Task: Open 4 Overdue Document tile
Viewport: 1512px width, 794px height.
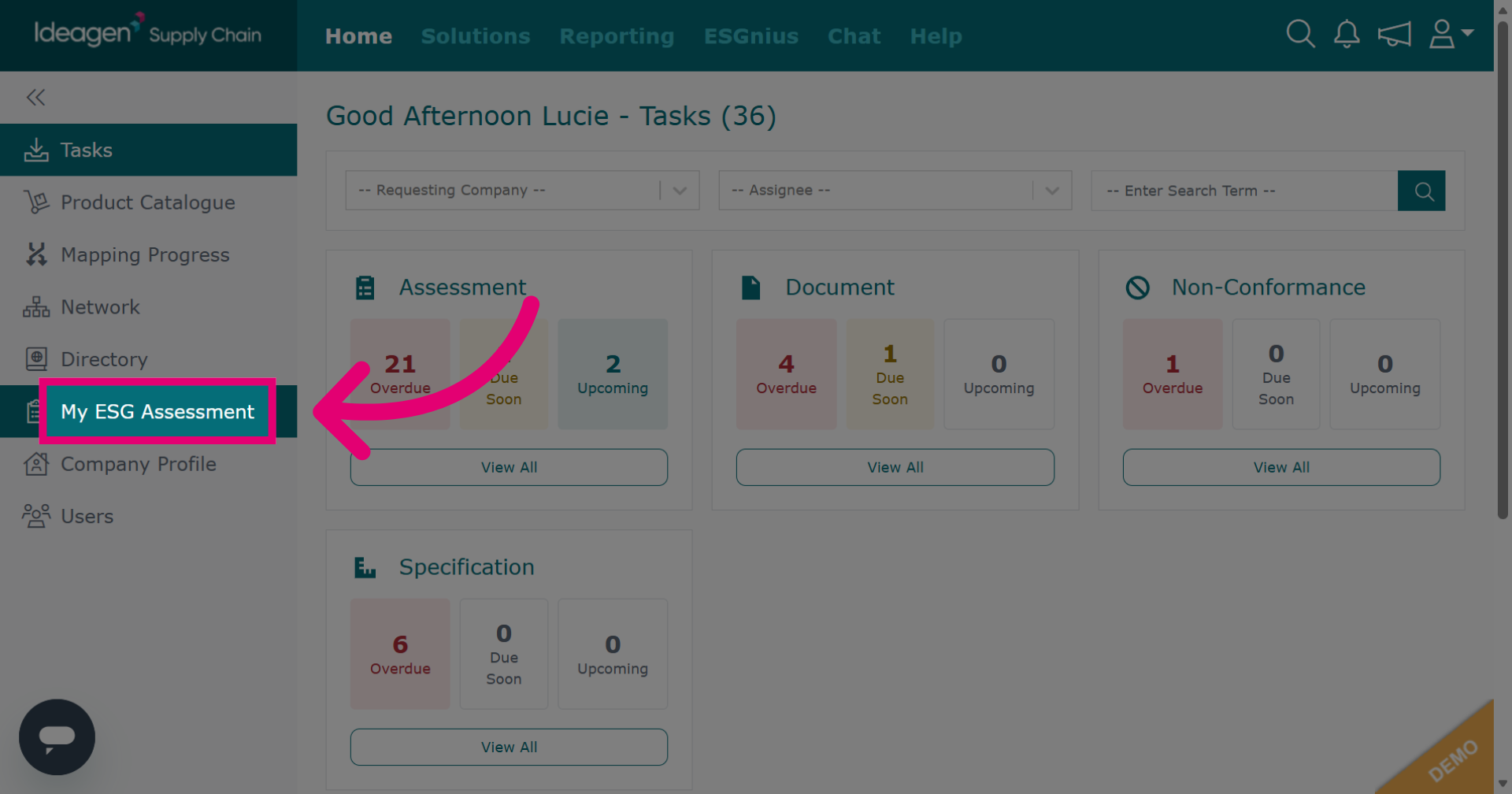Action: coord(786,374)
